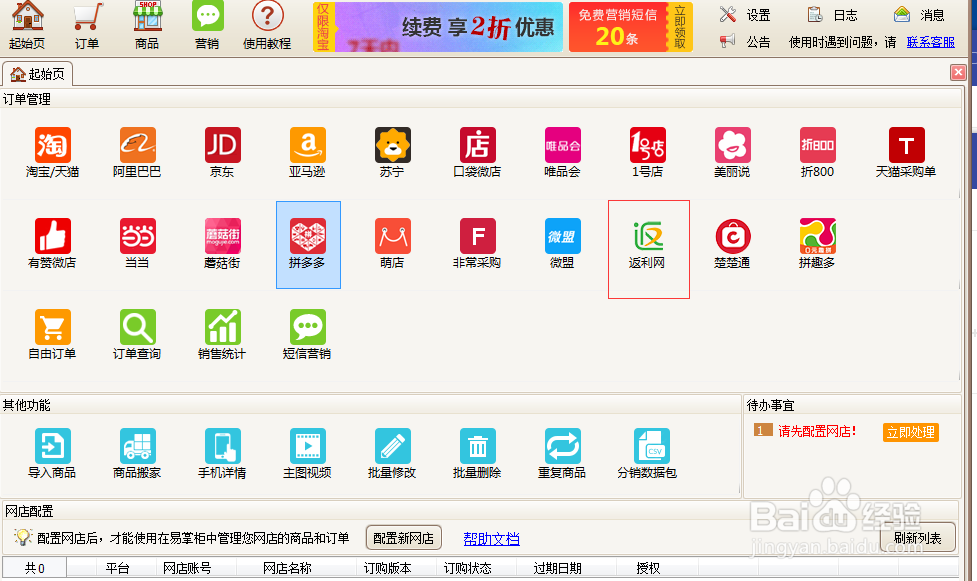The width and height of the screenshot is (977, 581).
Task: Select the 拼趣多 icon
Action: (817, 244)
